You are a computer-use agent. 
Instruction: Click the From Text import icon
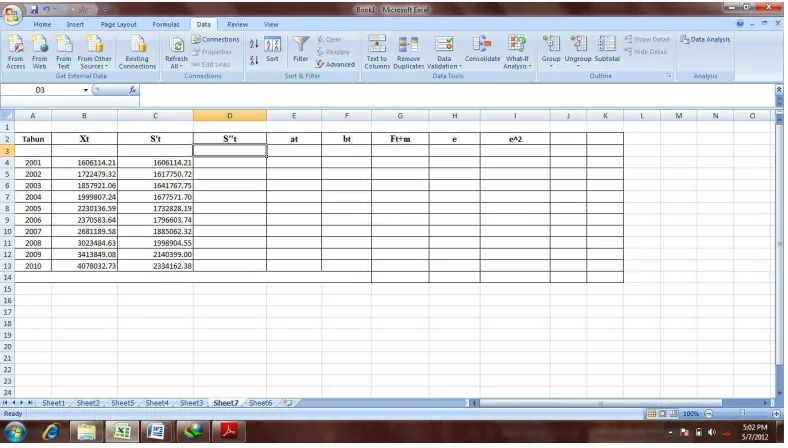pyautogui.click(x=64, y=52)
